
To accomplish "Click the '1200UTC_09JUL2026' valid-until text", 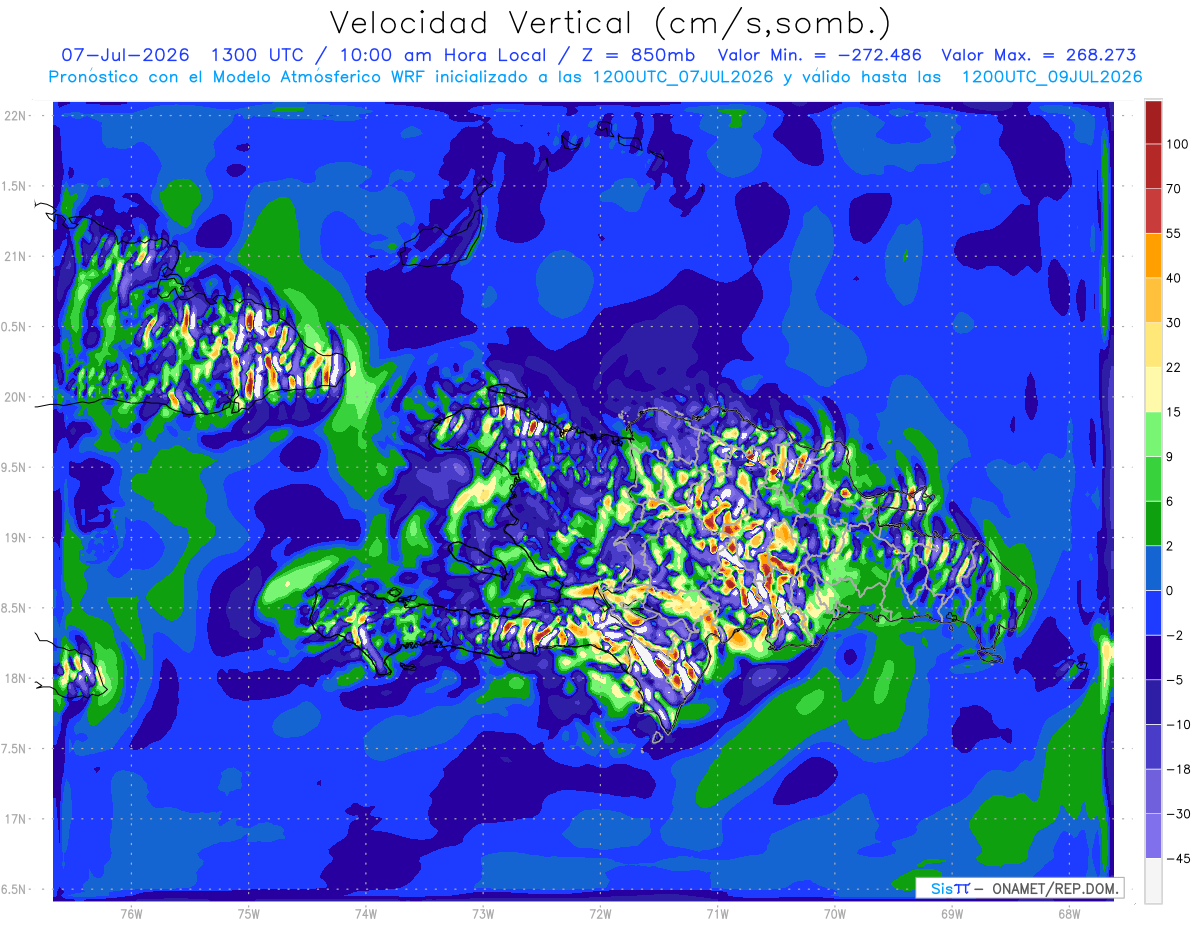I will pyautogui.click(x=1051, y=77).
